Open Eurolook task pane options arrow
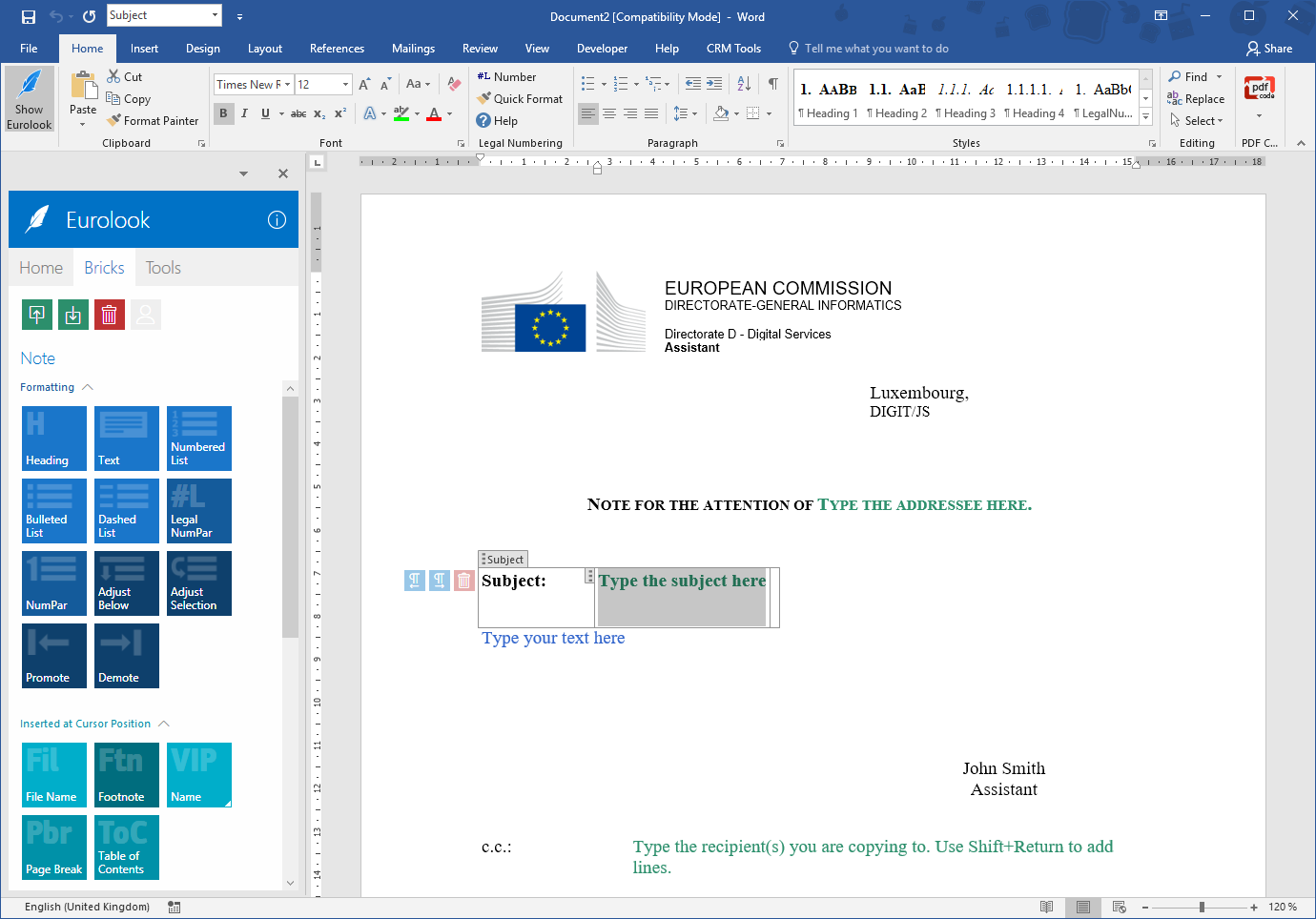Screen dimensions: 1316x919 pos(244,174)
